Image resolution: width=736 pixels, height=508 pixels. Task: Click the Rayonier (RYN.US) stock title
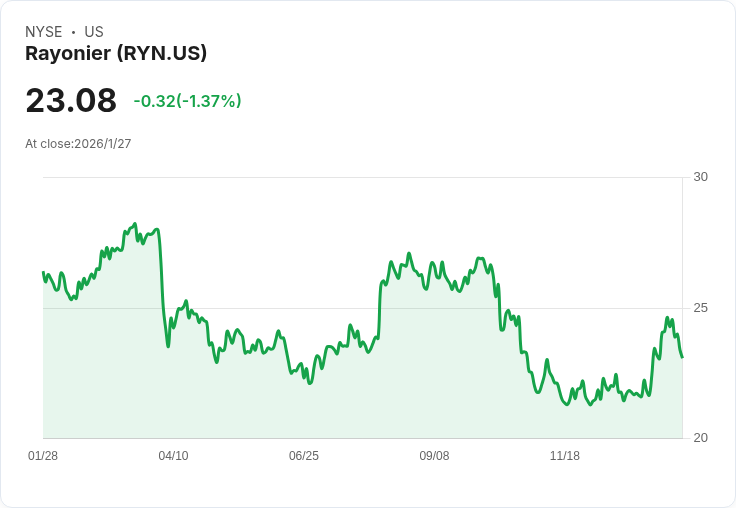click(116, 54)
